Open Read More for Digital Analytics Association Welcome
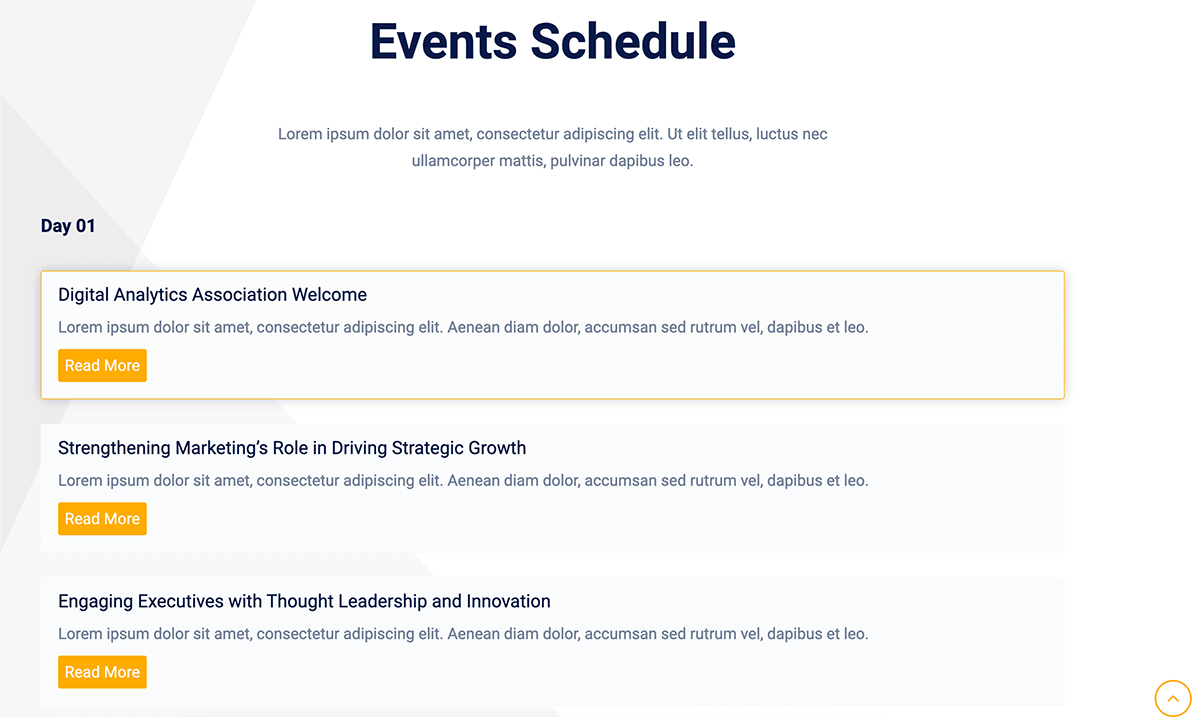Viewport: 1200px width, 717px height. click(x=102, y=366)
